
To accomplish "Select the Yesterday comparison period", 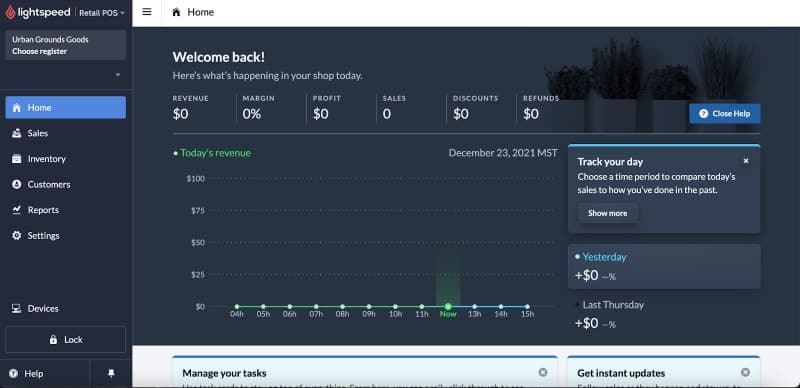I will (x=664, y=266).
